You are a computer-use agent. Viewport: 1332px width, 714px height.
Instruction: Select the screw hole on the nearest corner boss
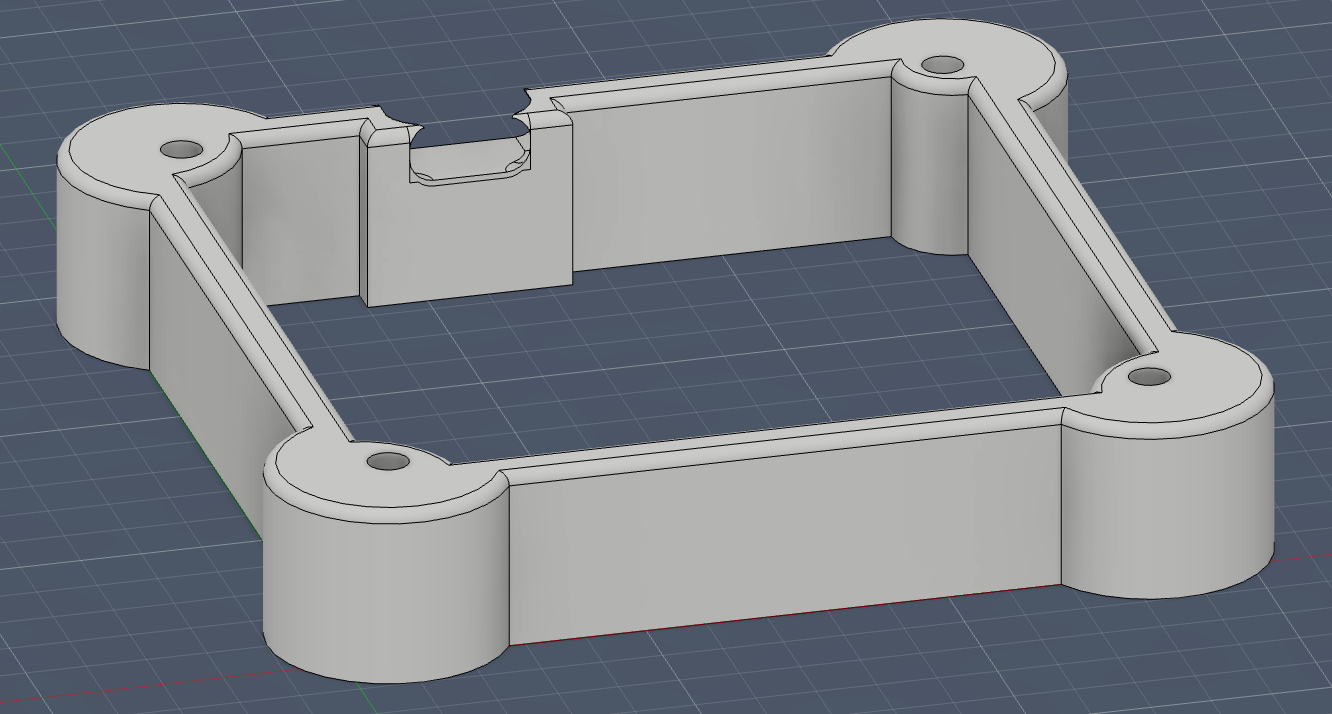[389, 462]
